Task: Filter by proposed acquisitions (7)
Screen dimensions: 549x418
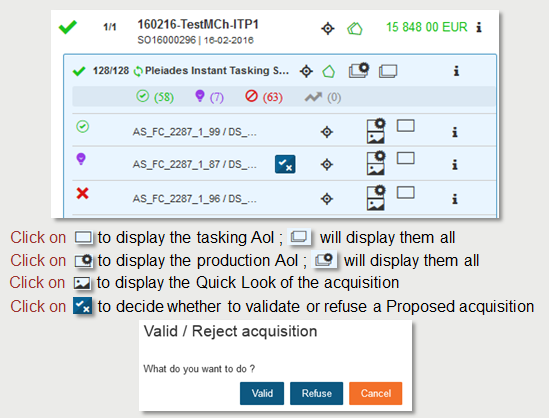Action: [209, 97]
